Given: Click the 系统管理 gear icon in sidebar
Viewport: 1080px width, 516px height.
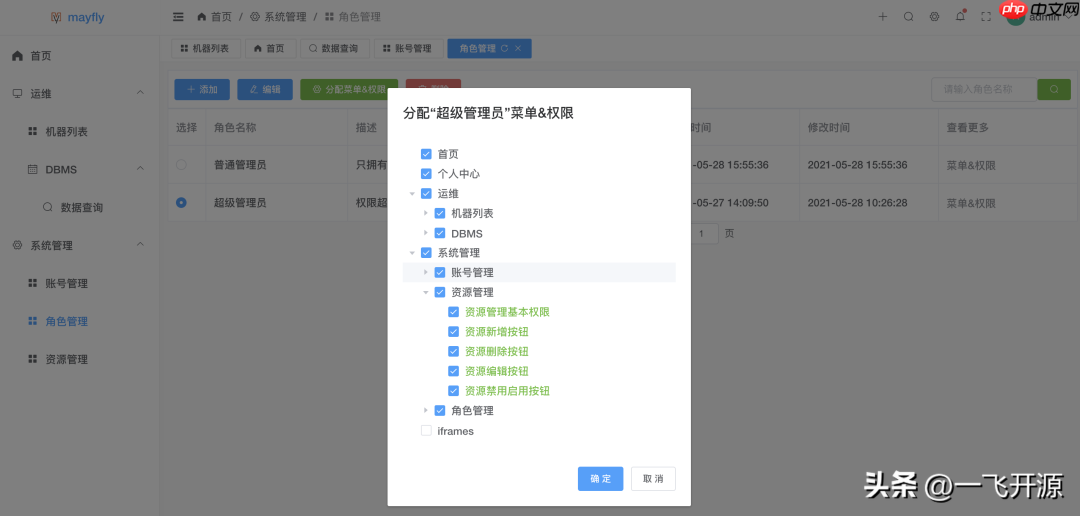Looking at the screenshot, I should 18,245.
